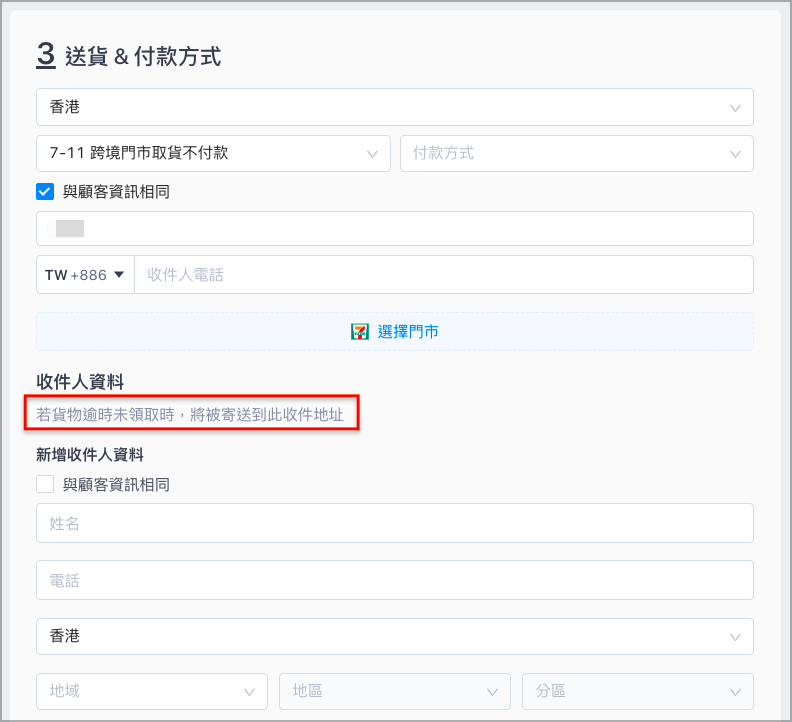Click the recipient name field with blurred text

[x=394, y=229]
